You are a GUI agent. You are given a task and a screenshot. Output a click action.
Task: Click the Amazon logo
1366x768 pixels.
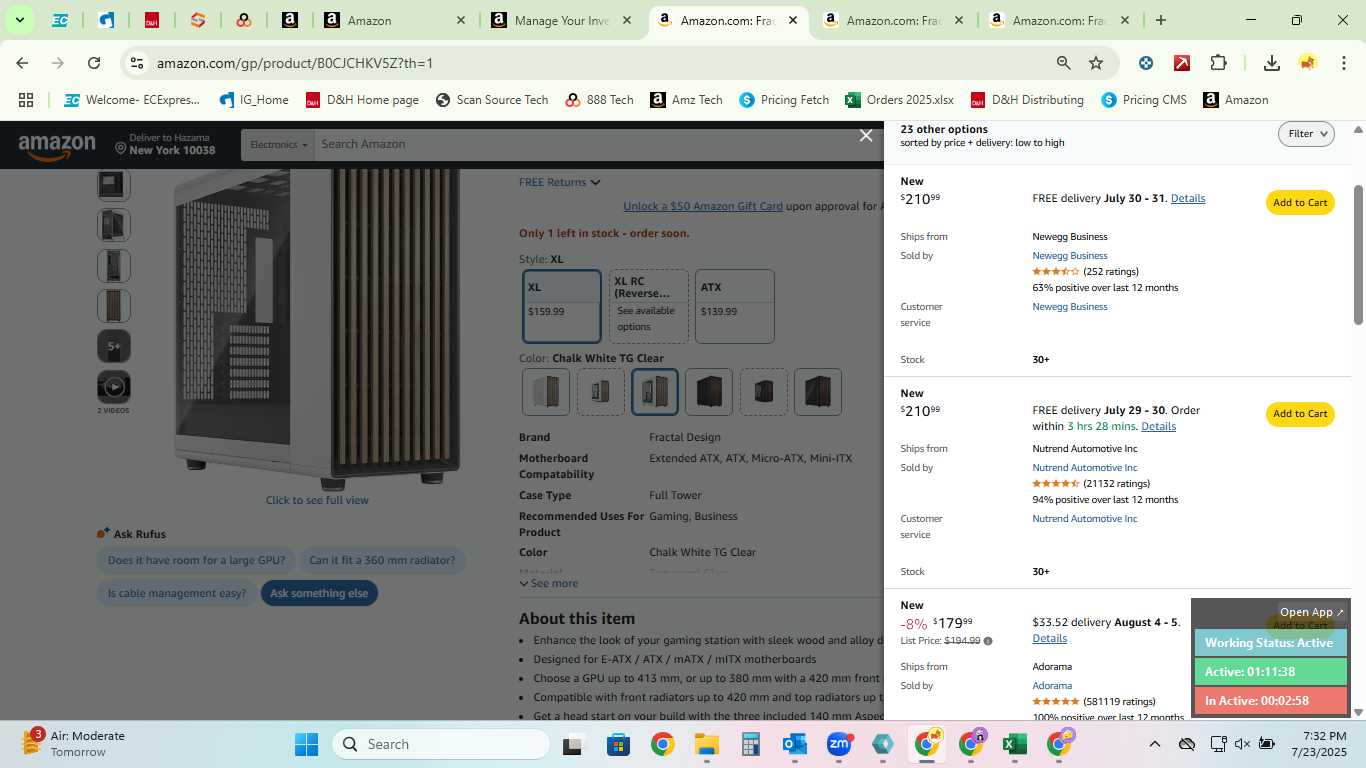point(57,146)
